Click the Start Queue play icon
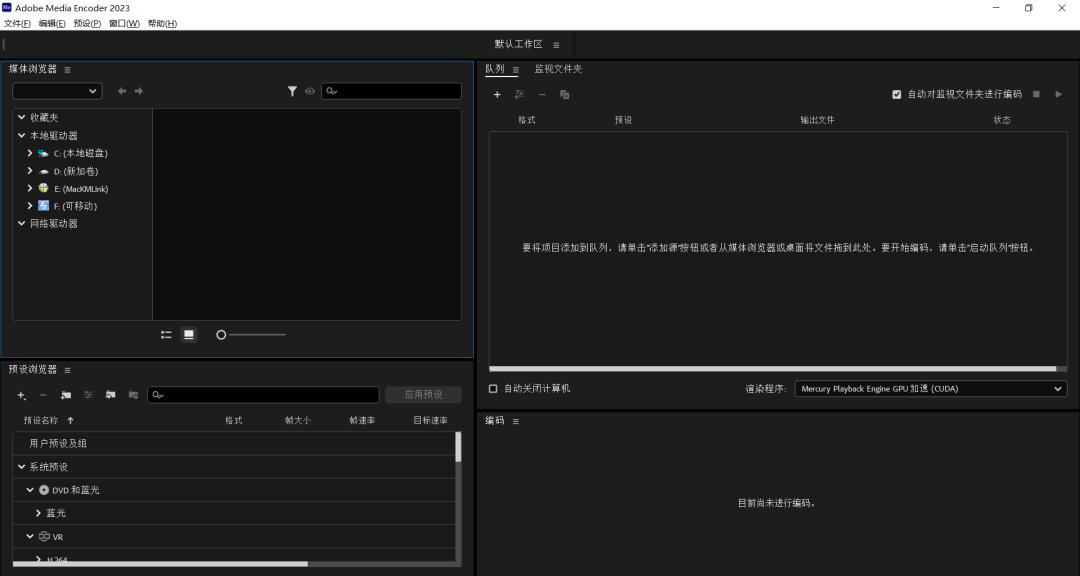The image size is (1080, 576). click(1059, 94)
